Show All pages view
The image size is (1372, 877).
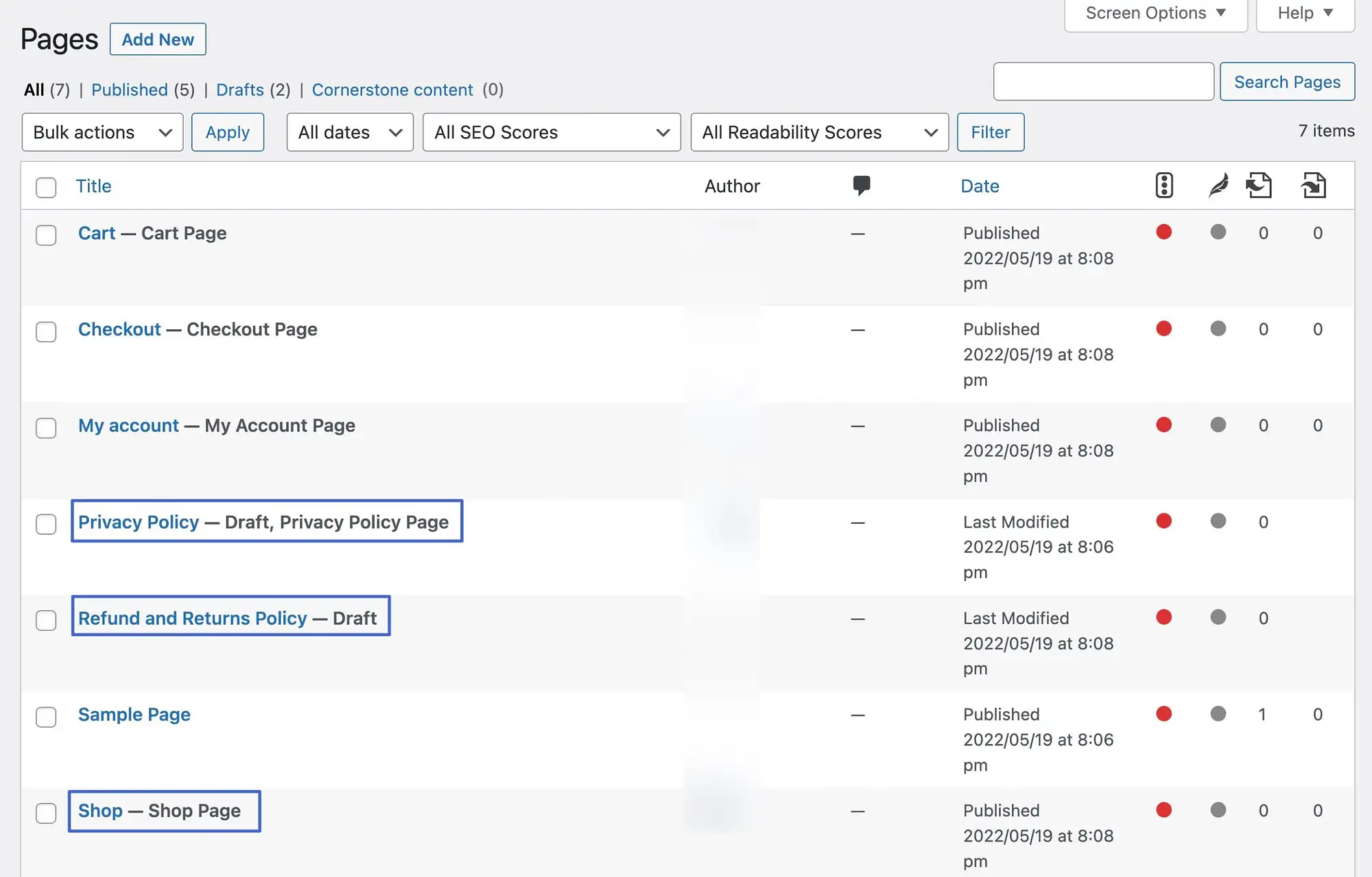[34, 90]
